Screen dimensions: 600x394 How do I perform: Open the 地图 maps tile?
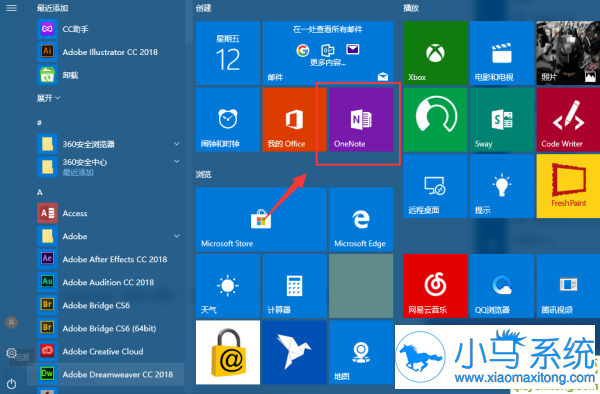(x=361, y=353)
